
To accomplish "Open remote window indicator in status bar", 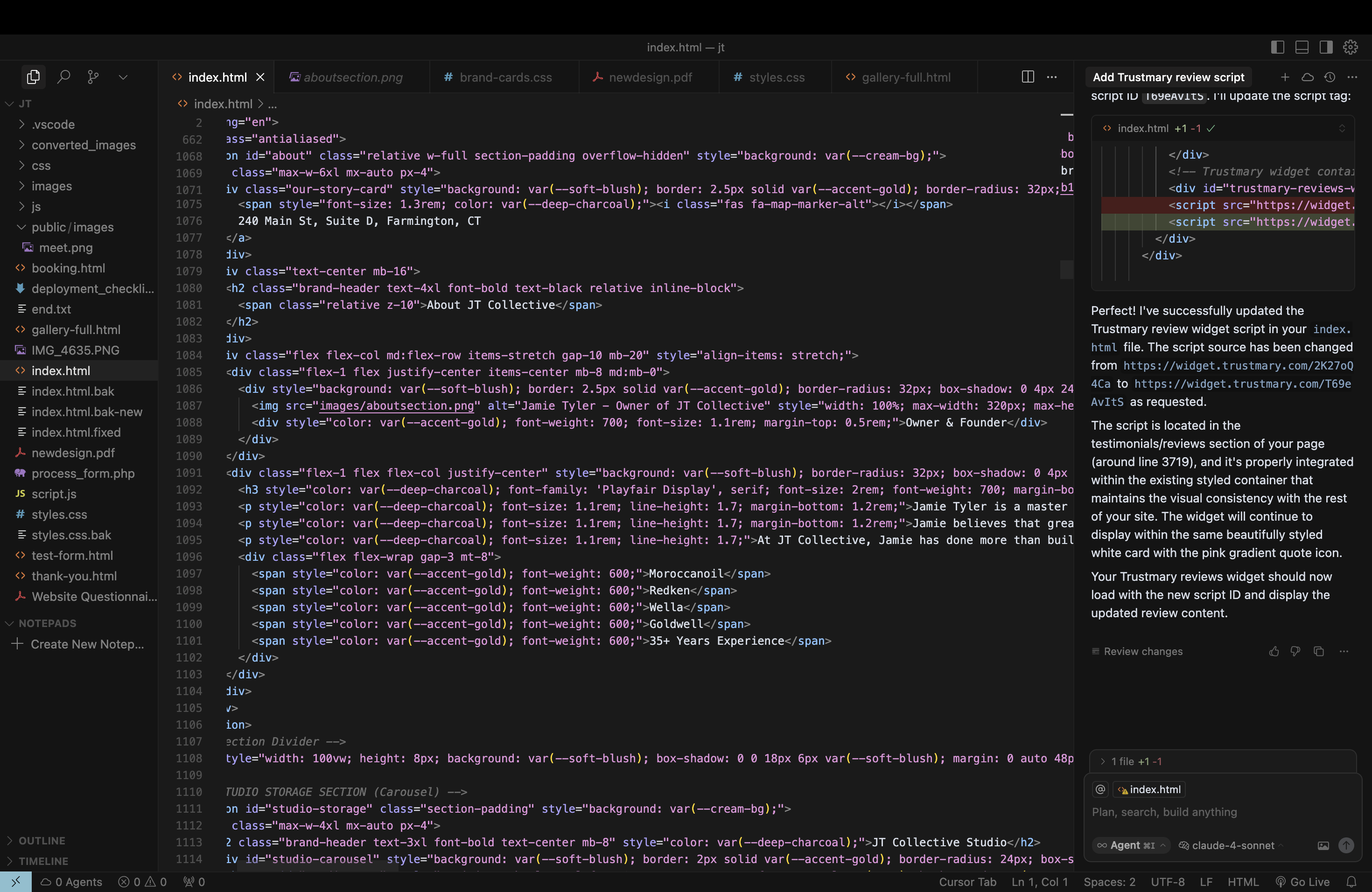I will pyautogui.click(x=15, y=882).
